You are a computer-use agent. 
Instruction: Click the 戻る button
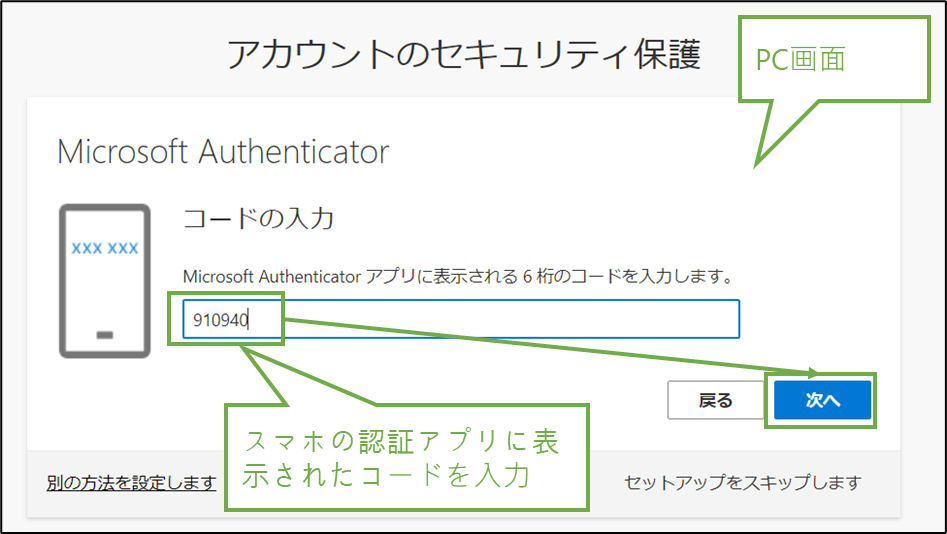(x=716, y=400)
